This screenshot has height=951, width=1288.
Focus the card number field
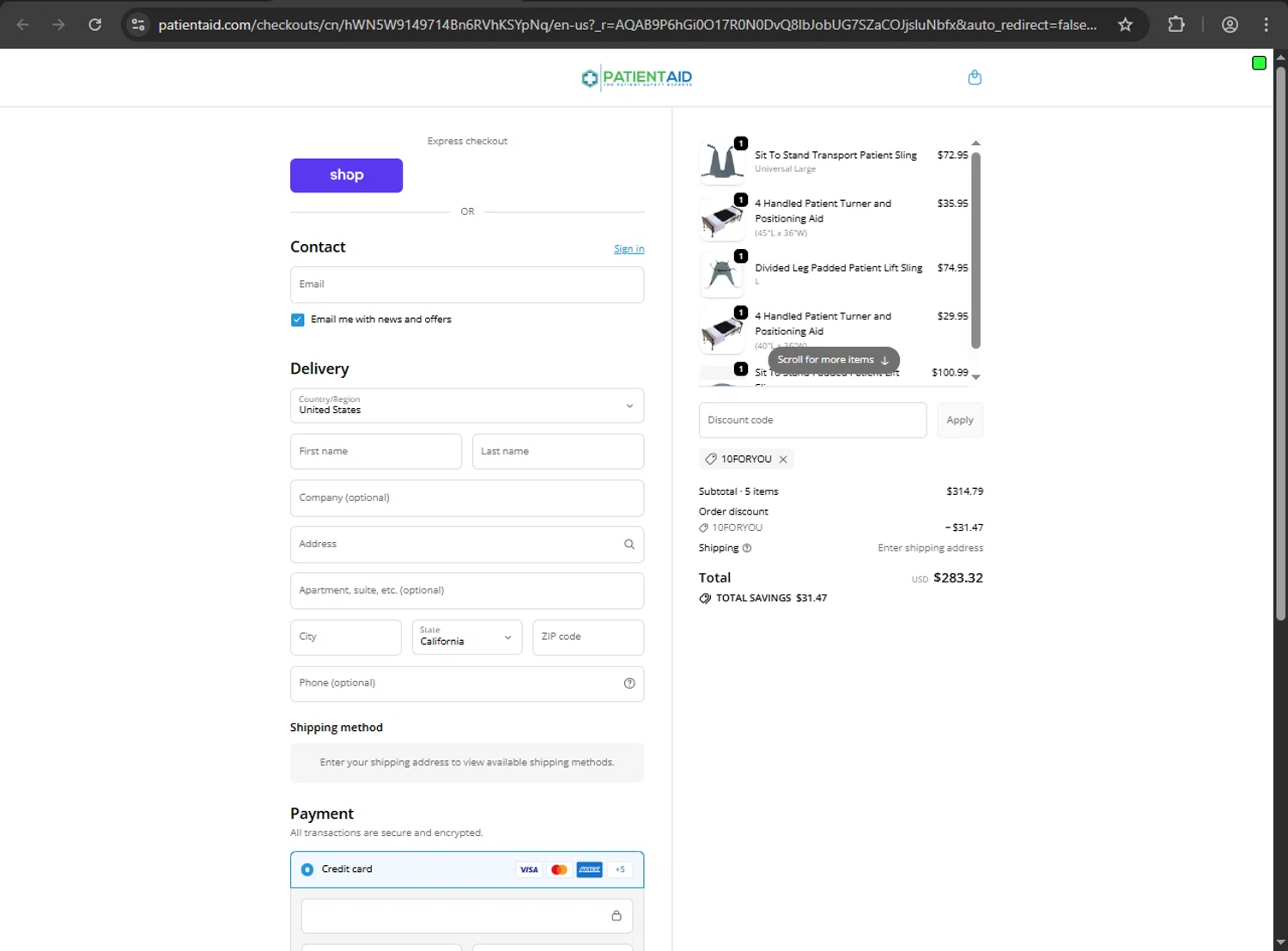click(x=467, y=916)
